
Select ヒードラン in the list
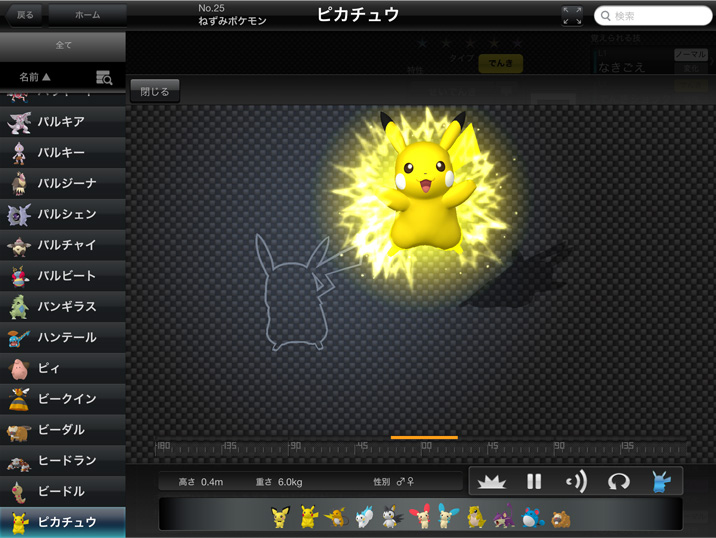pos(63,460)
